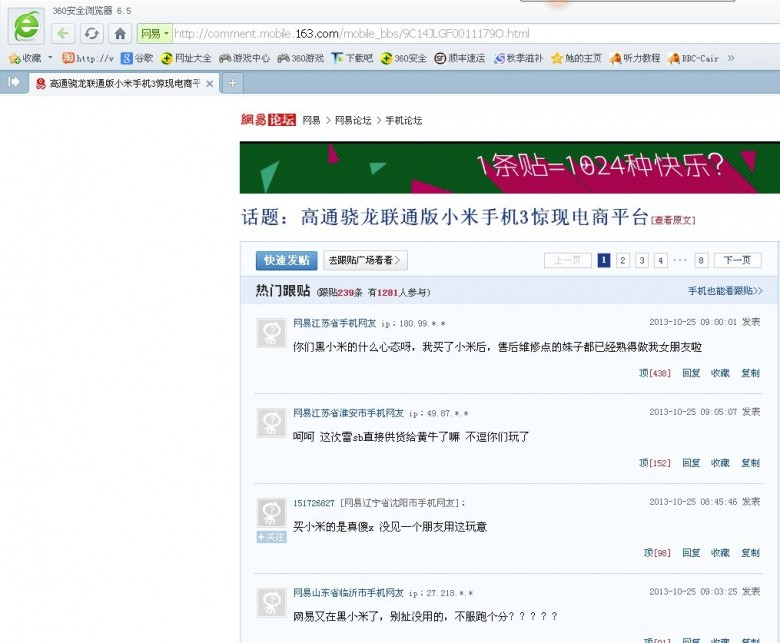
Task: Open the 手机也能看跟贴 link
Action: point(725,291)
